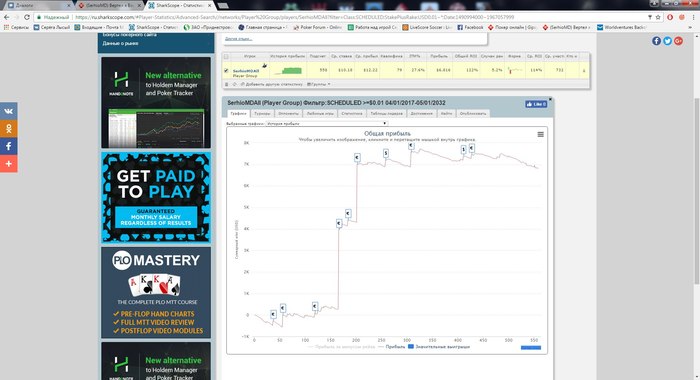The width and height of the screenshot is (700, 380).
Task: Click the Facebook Like button in the panel header
Action: 536,104
